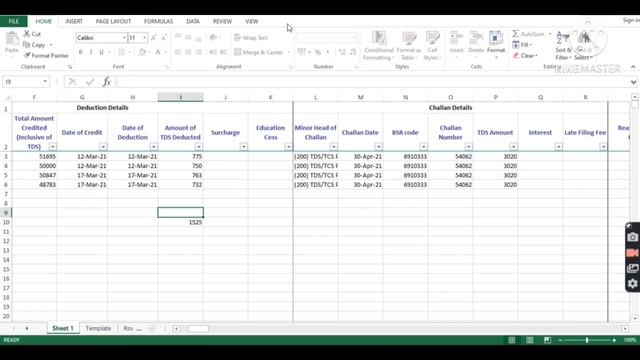Increase font size with the larger A icon
Image resolution: width=640 pixels, height=360 pixels.
coord(154,38)
